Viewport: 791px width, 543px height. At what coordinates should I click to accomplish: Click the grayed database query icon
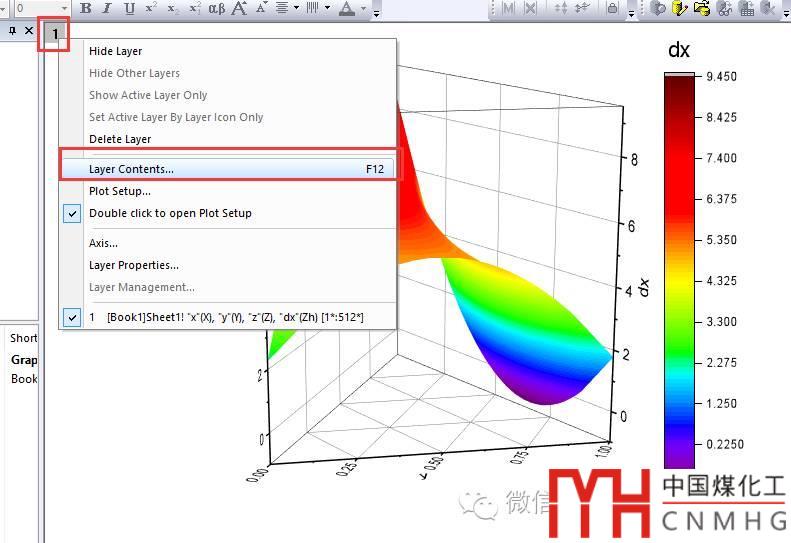658,8
